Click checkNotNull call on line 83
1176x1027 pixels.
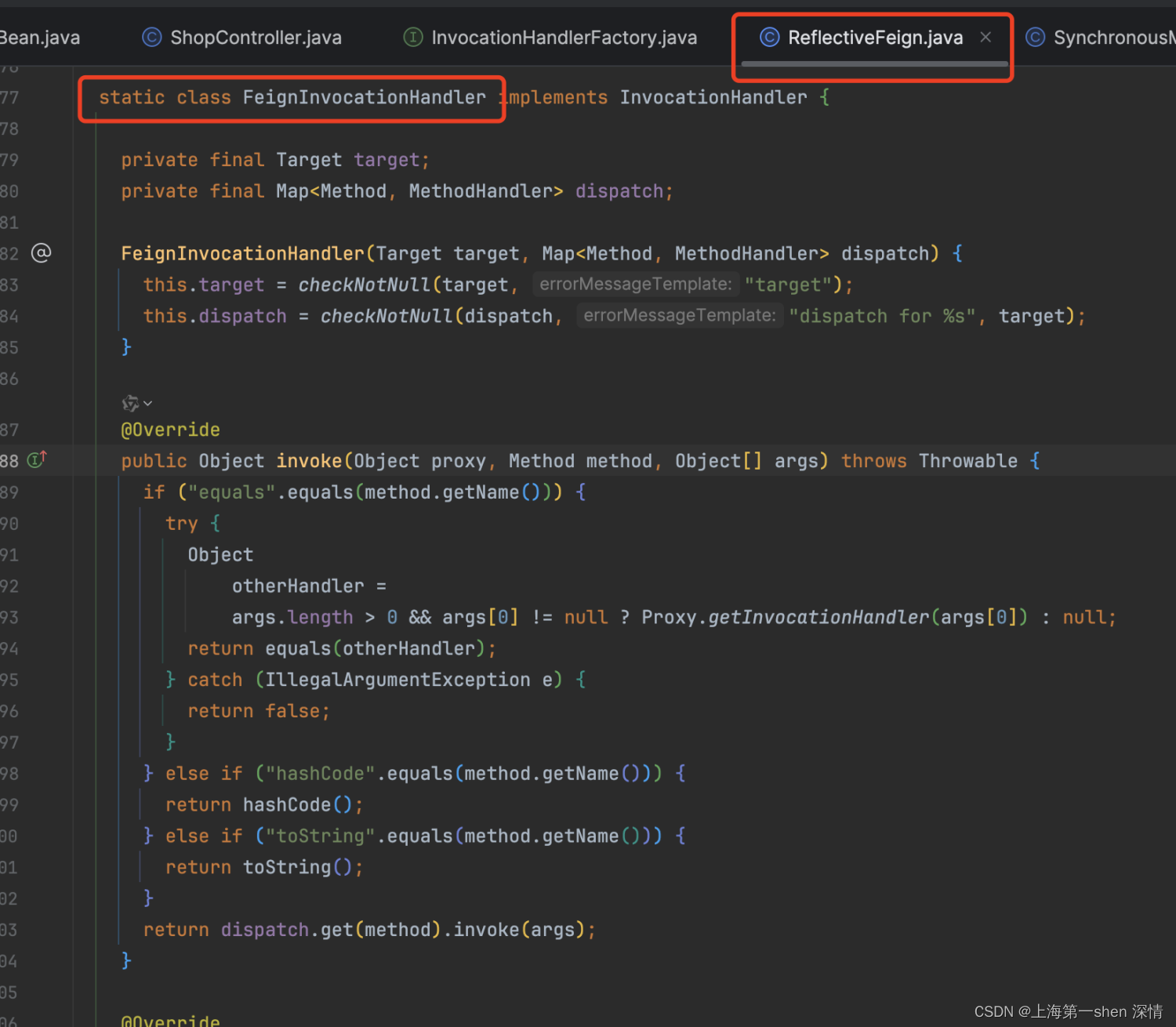click(364, 285)
